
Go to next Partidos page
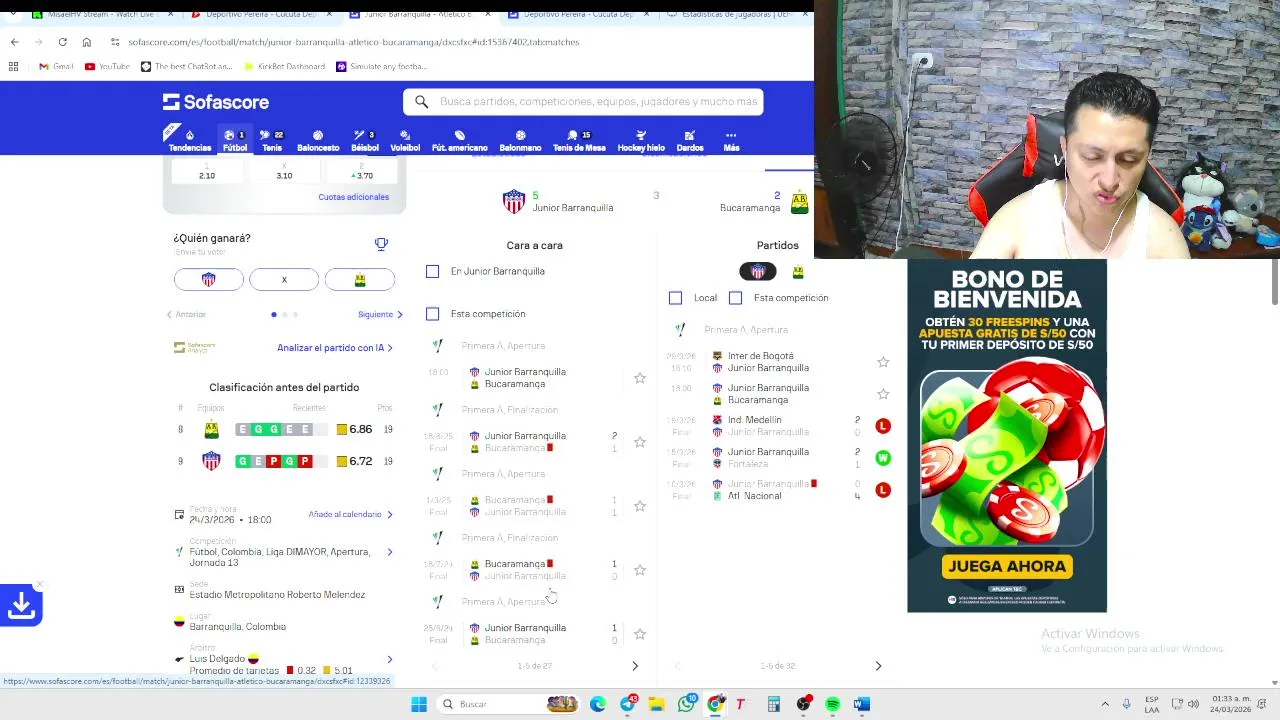pos(878,666)
